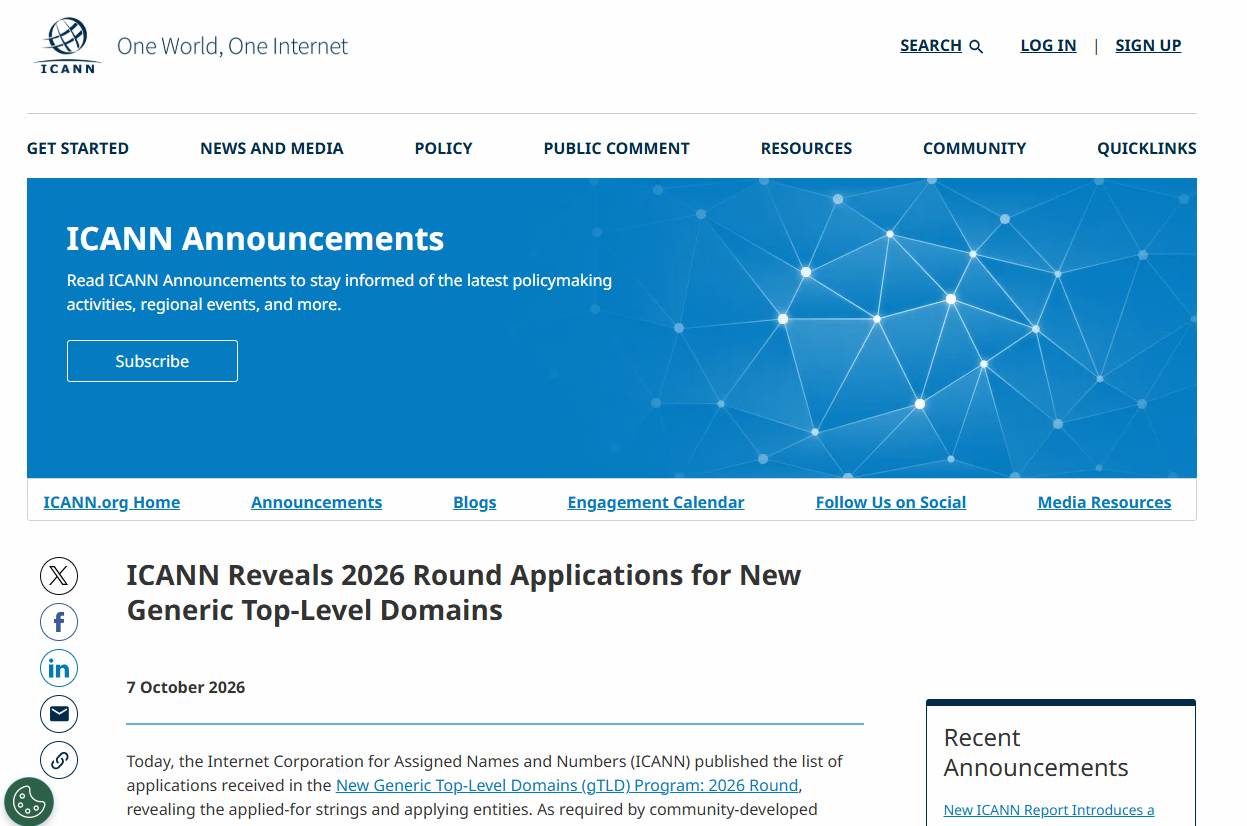
Task: Open 'New ICANN Report Introduces a' announcement
Action: pyautogui.click(x=1049, y=810)
